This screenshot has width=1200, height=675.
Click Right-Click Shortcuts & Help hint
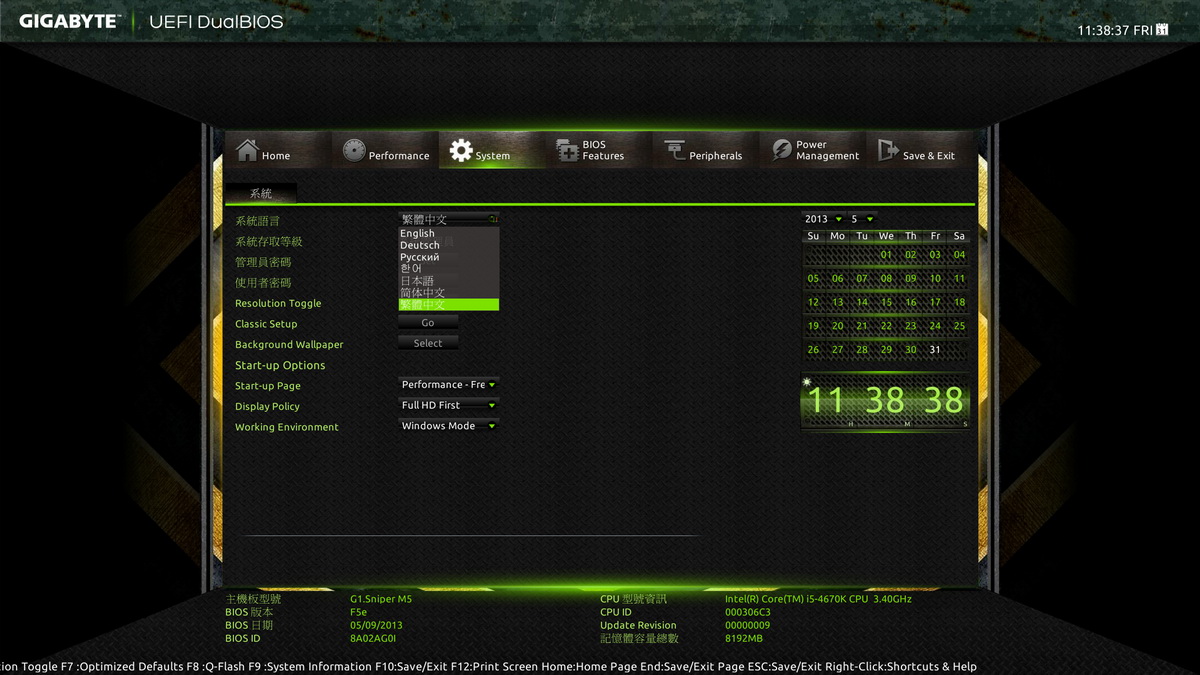(899, 667)
